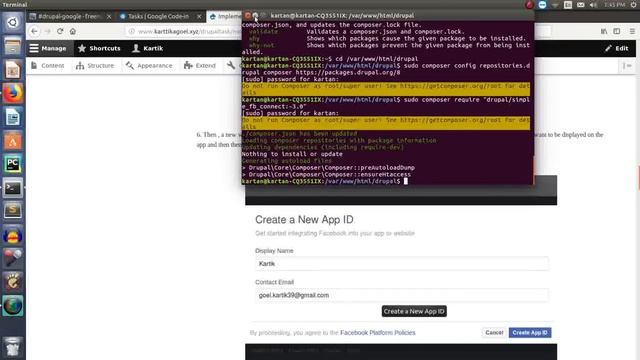Screen dimensions: 640x360
Task: Open Sublime Text from the dock
Action: coord(13,211)
